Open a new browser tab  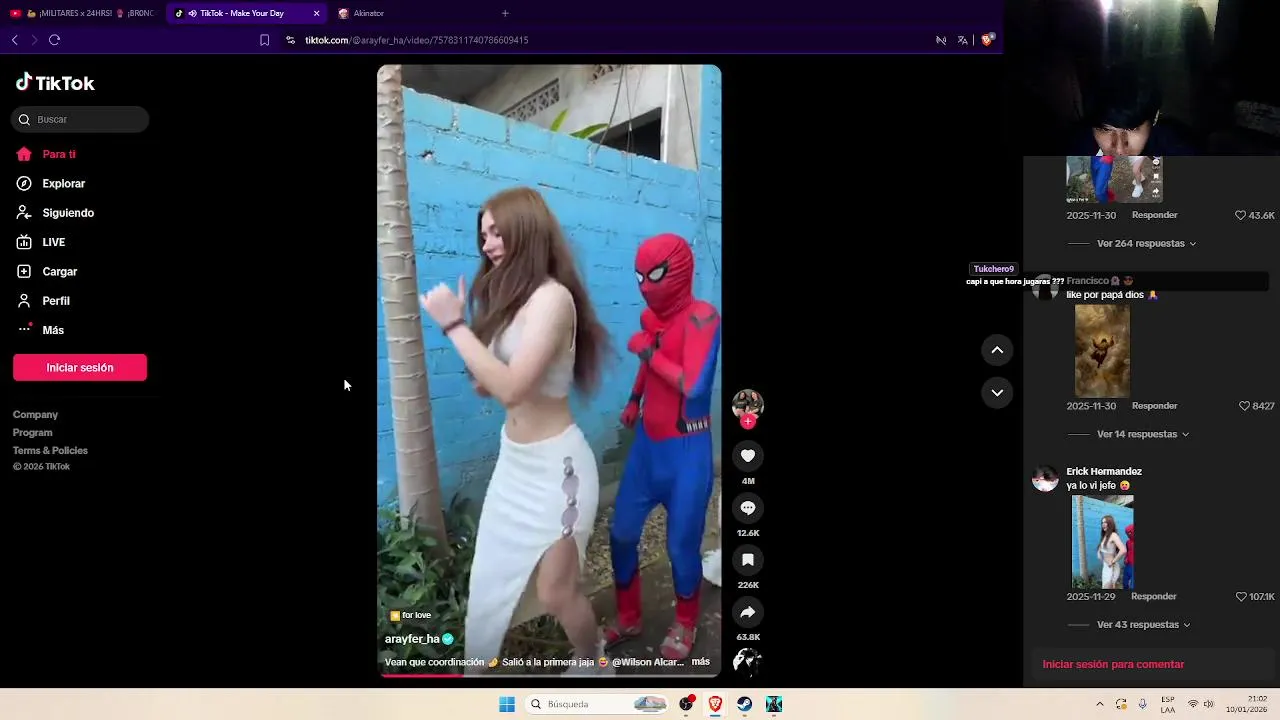pos(505,13)
